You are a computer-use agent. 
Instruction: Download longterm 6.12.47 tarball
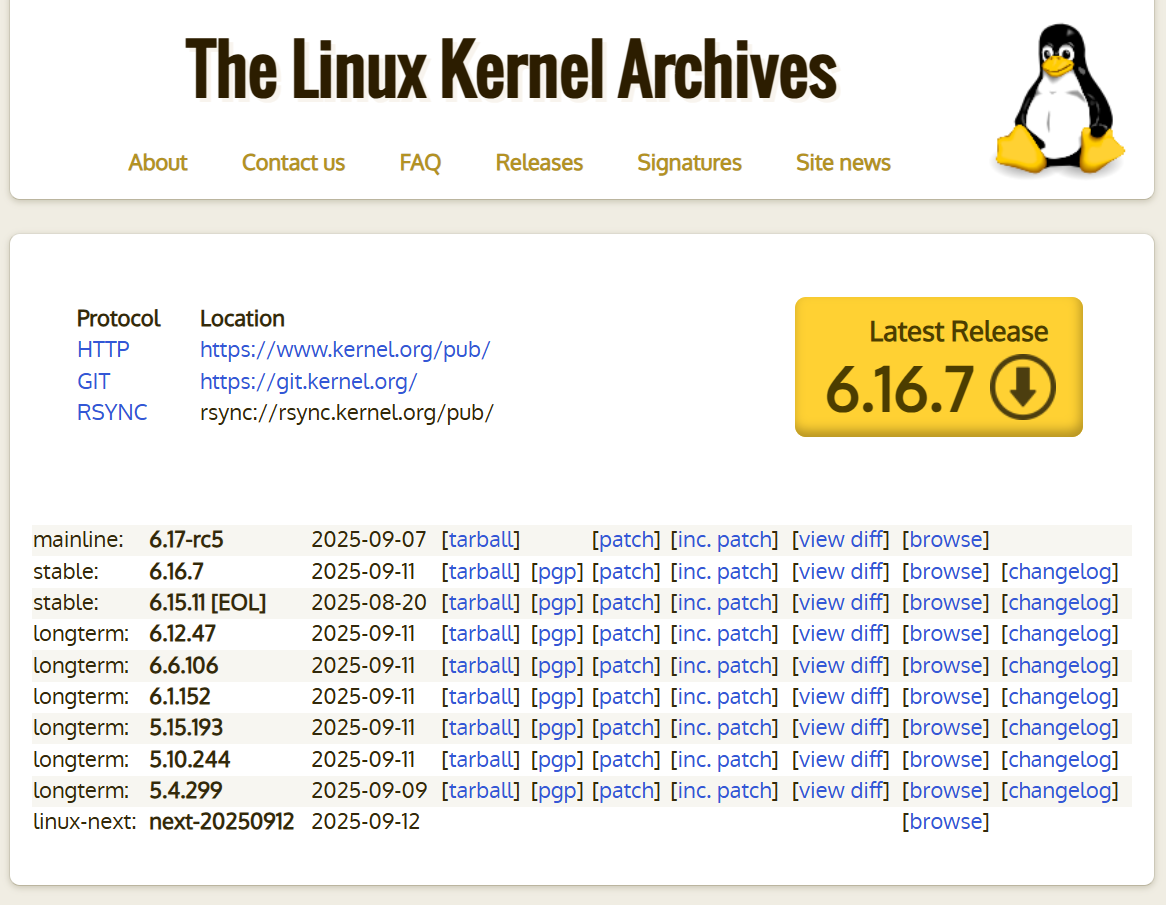(481, 634)
